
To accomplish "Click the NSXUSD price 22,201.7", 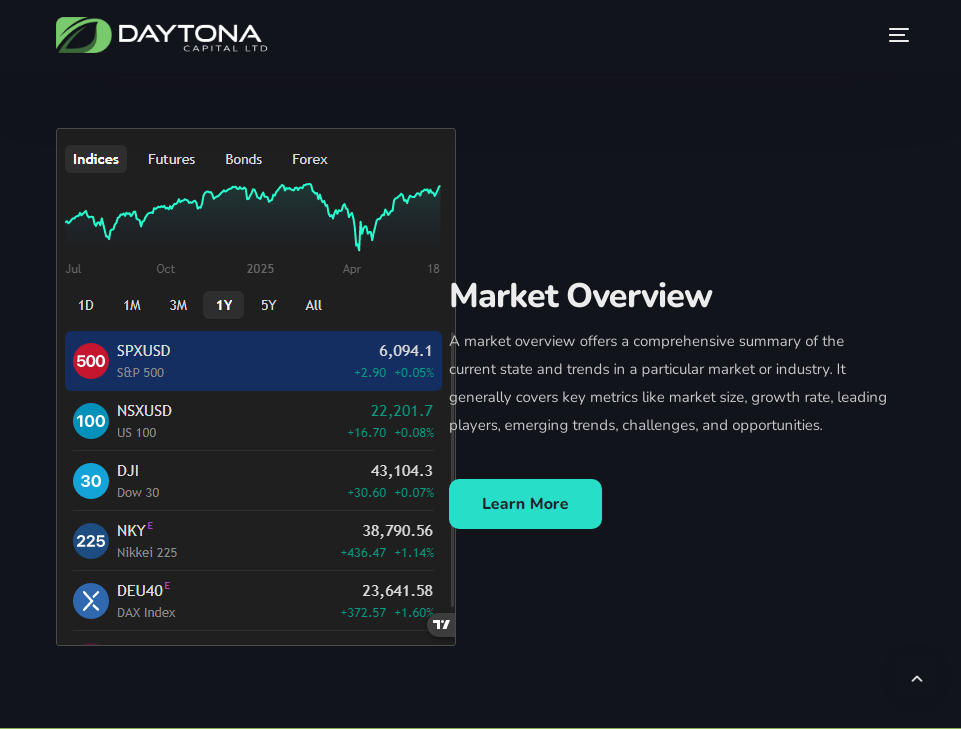I will pos(401,411).
